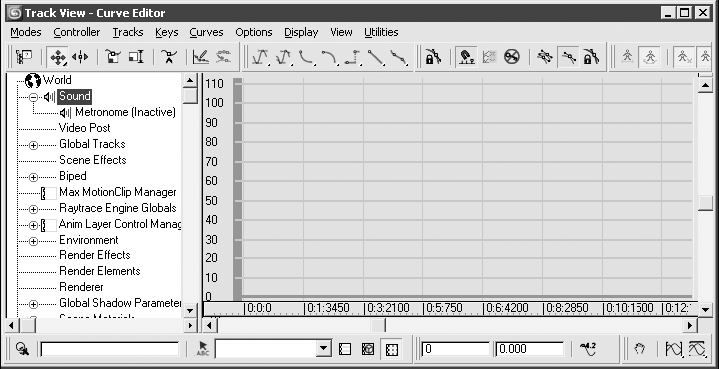
Task: Click the Lock Selection icon
Action: (x=433, y=57)
